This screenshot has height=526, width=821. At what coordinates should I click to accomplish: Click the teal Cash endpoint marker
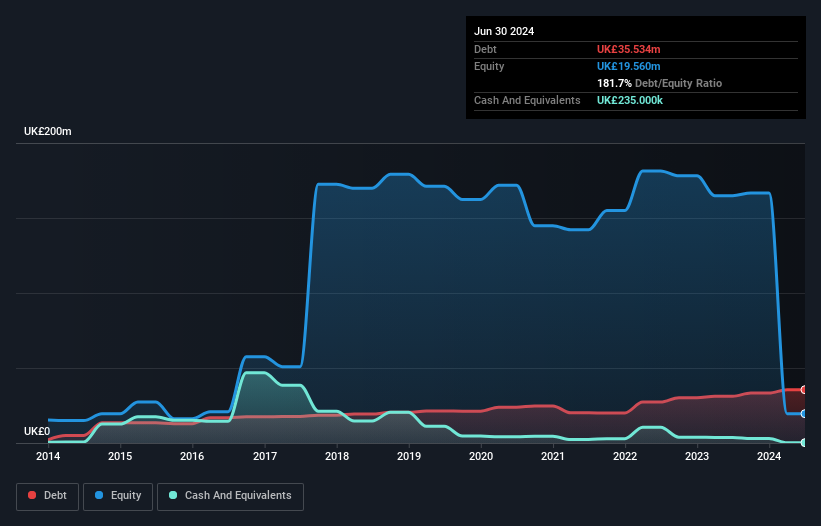click(804, 442)
